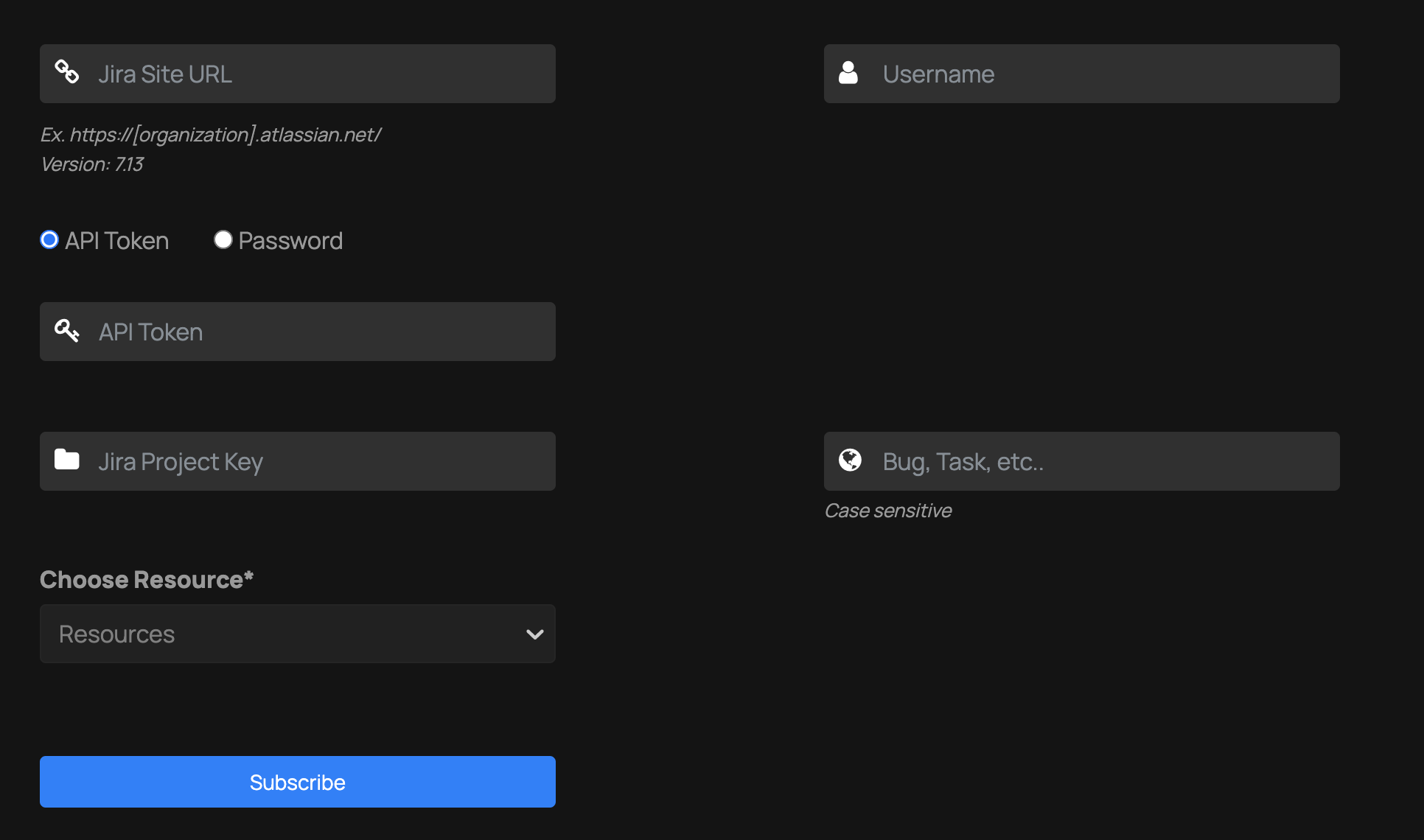Click the 'API Token' radio label text
Viewport: 1424px width, 840px height.
(x=117, y=241)
